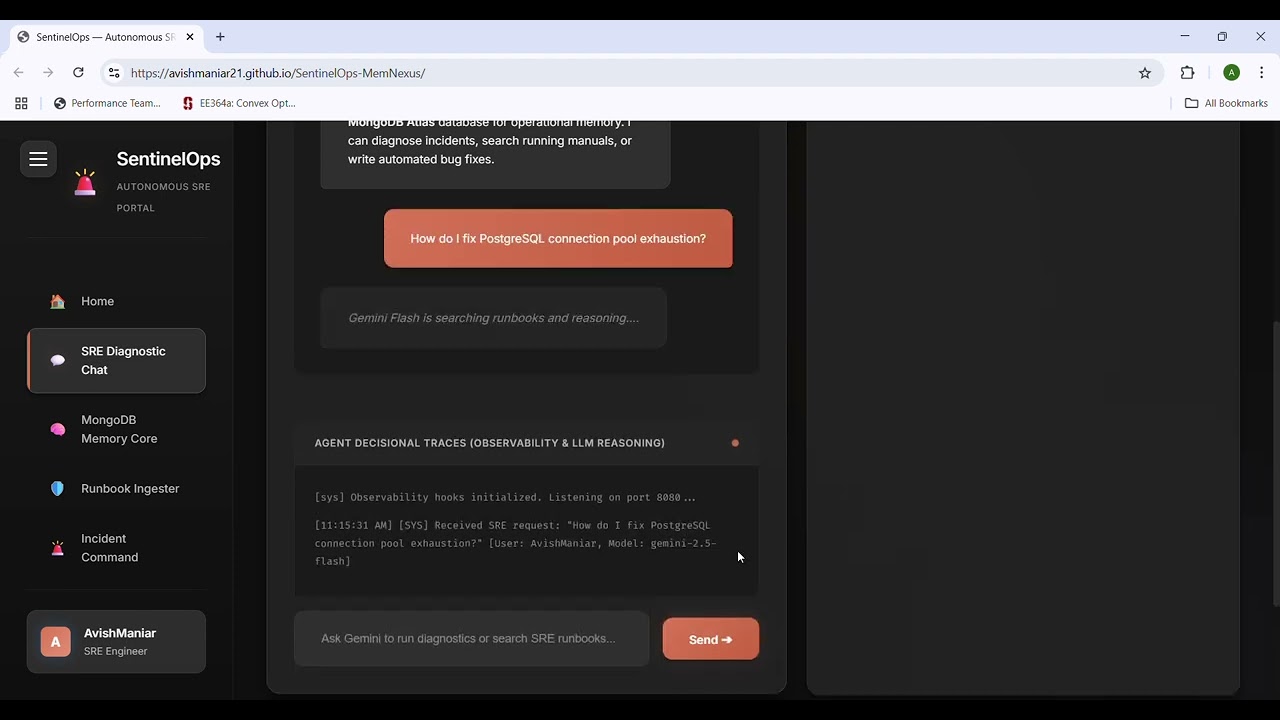Click the PostgreSQL connection pool question bubble

coord(558,239)
